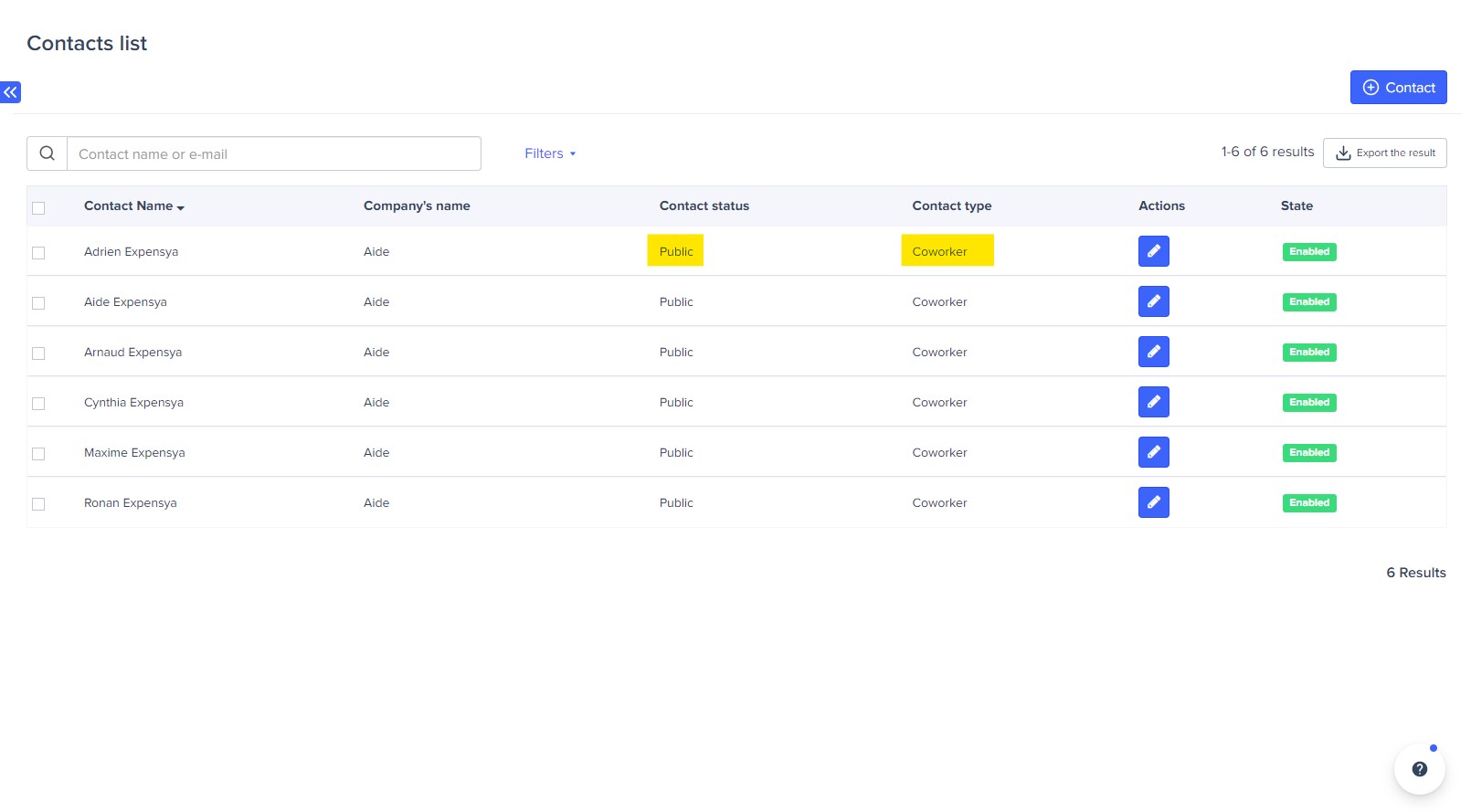Open the help question mark bubble
The image size is (1471, 812).
pyautogui.click(x=1419, y=769)
